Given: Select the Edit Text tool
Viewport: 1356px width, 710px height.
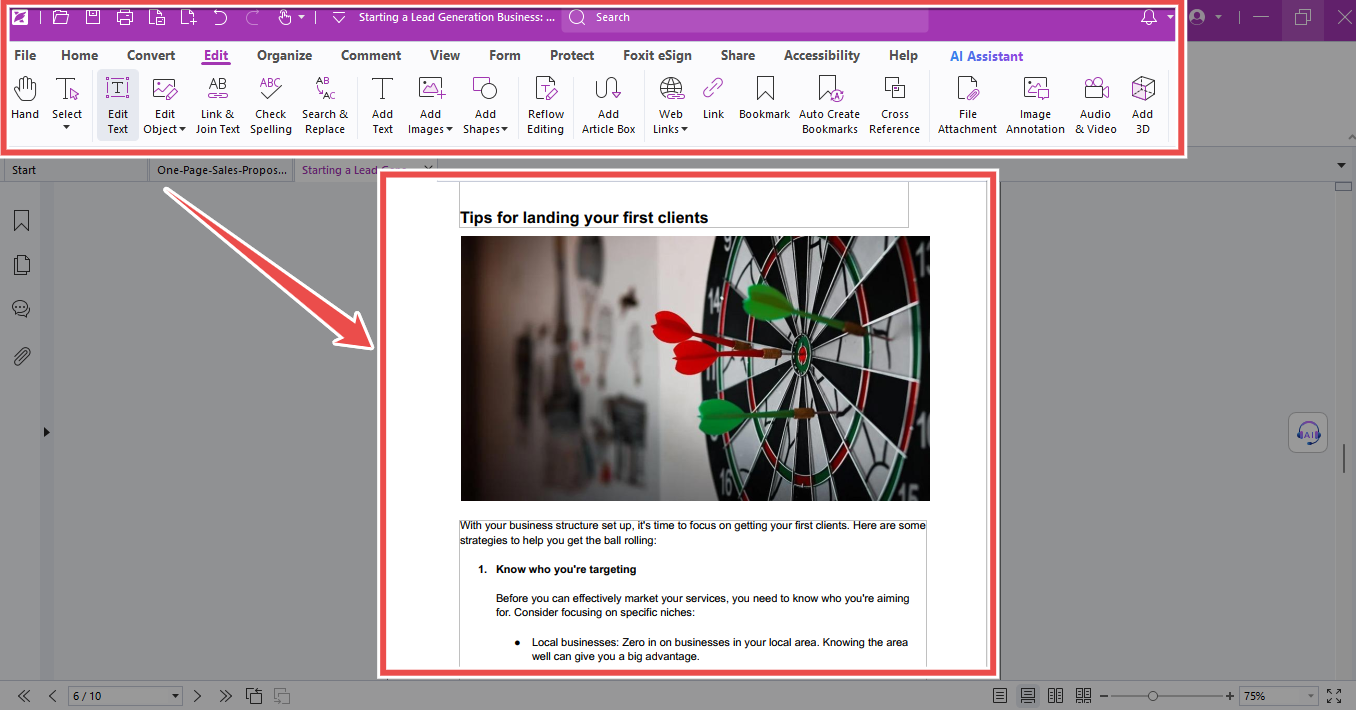Looking at the screenshot, I should [117, 104].
